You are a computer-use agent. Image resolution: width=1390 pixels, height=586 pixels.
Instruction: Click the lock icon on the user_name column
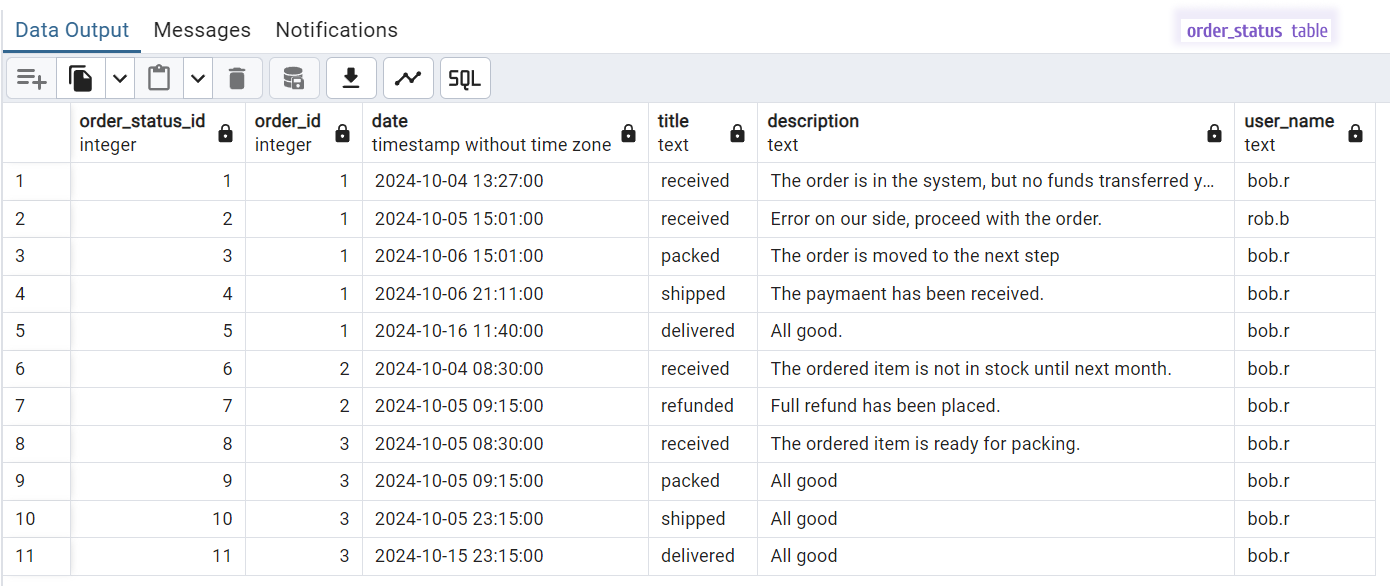pos(1355,132)
